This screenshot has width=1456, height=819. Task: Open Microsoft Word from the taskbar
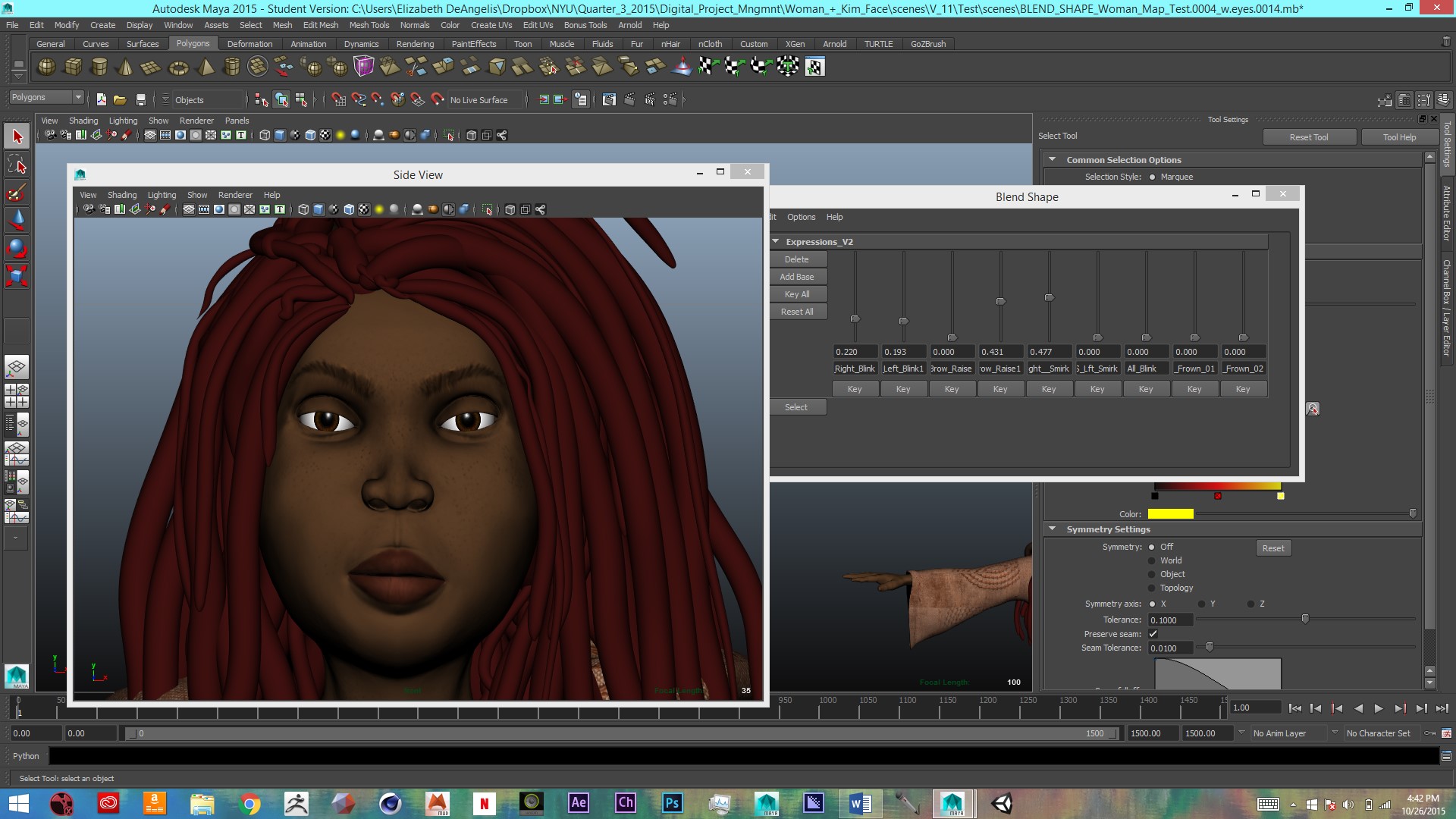(861, 803)
